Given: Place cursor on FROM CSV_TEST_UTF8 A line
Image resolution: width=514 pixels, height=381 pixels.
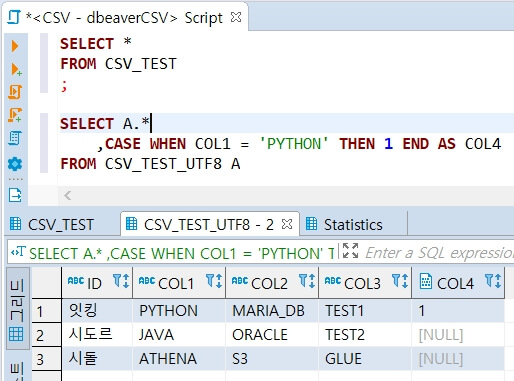Looking at the screenshot, I should click(x=150, y=164).
